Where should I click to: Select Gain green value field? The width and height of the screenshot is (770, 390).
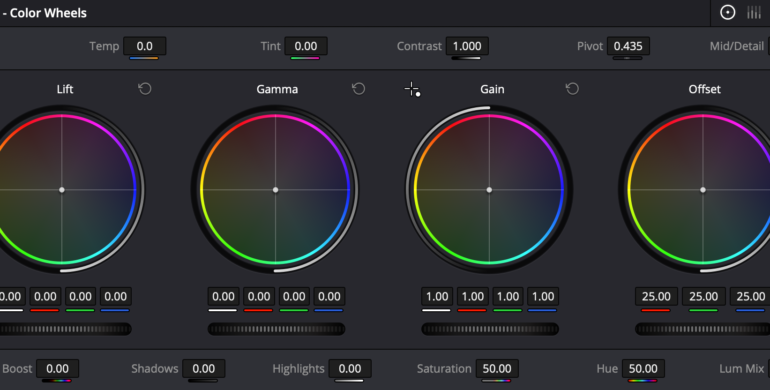point(508,297)
